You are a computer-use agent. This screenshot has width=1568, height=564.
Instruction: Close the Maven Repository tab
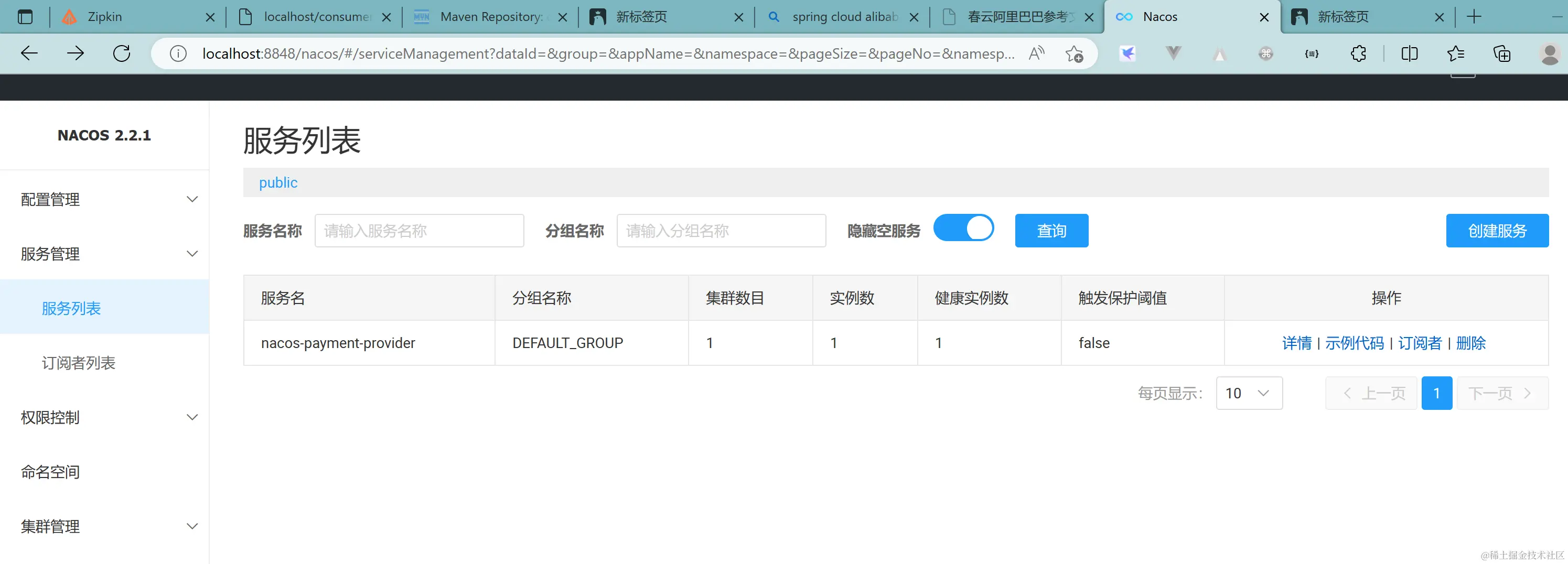(x=562, y=17)
